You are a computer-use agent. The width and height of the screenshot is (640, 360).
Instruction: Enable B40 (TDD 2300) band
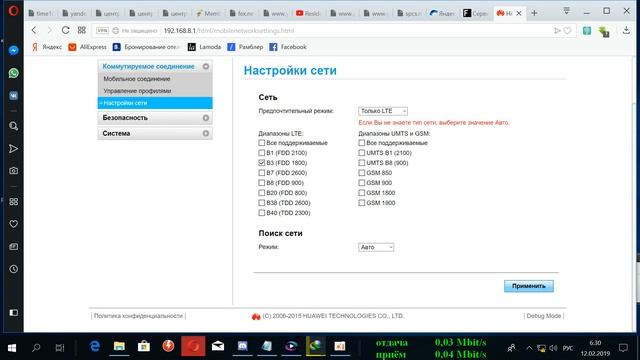point(262,213)
